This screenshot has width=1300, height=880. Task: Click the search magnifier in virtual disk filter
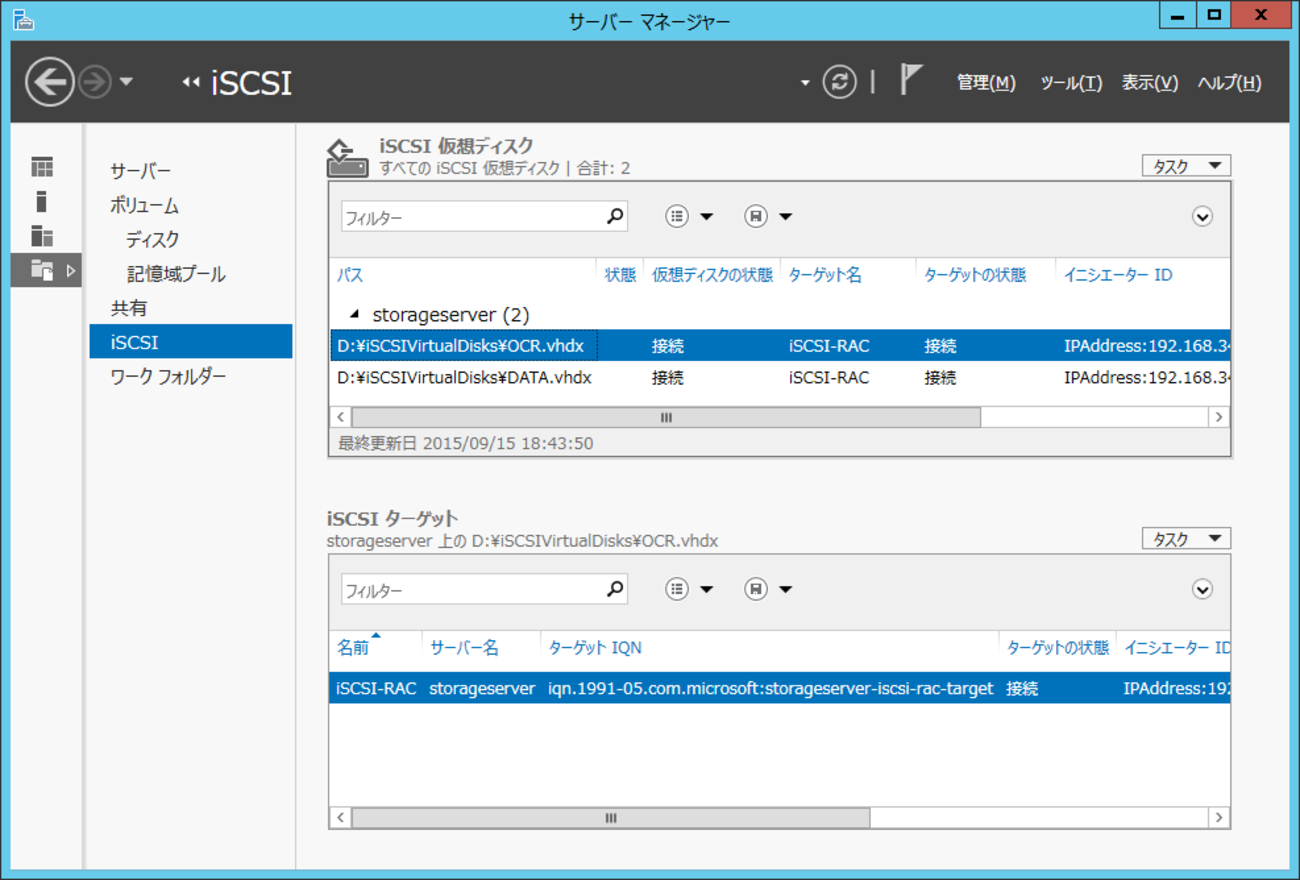(615, 216)
